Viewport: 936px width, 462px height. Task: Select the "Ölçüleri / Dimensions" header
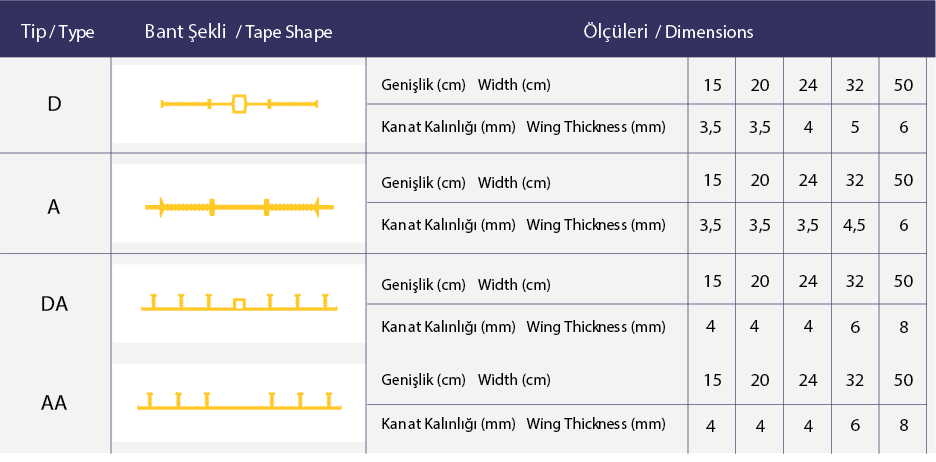tap(668, 32)
